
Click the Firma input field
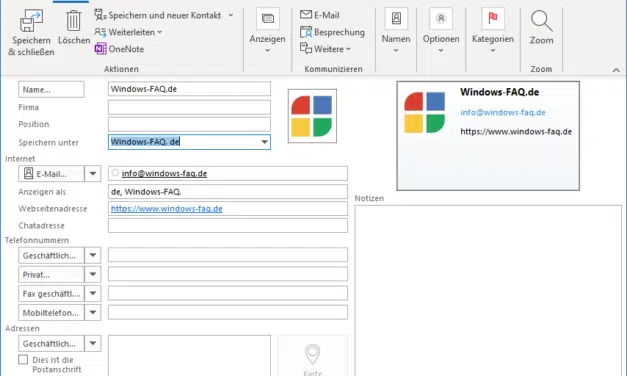click(189, 107)
